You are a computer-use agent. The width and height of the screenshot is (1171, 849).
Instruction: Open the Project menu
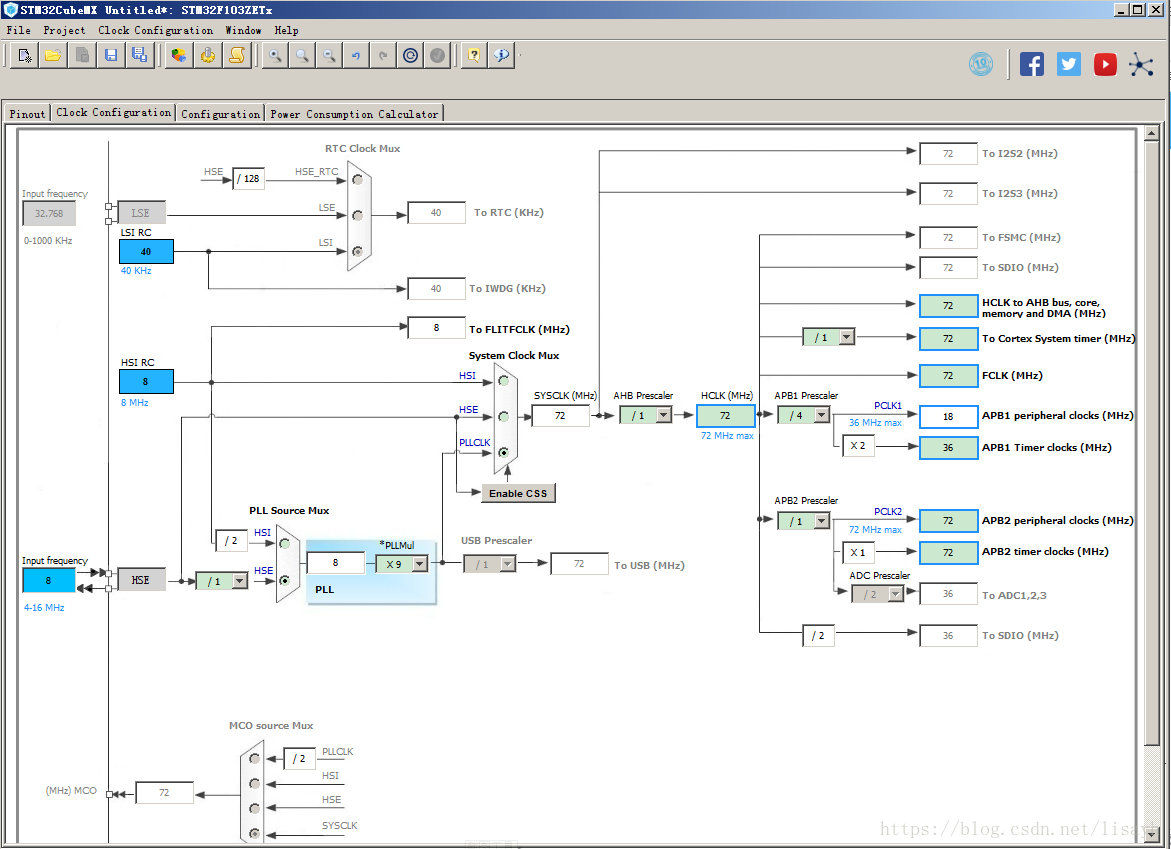click(64, 31)
